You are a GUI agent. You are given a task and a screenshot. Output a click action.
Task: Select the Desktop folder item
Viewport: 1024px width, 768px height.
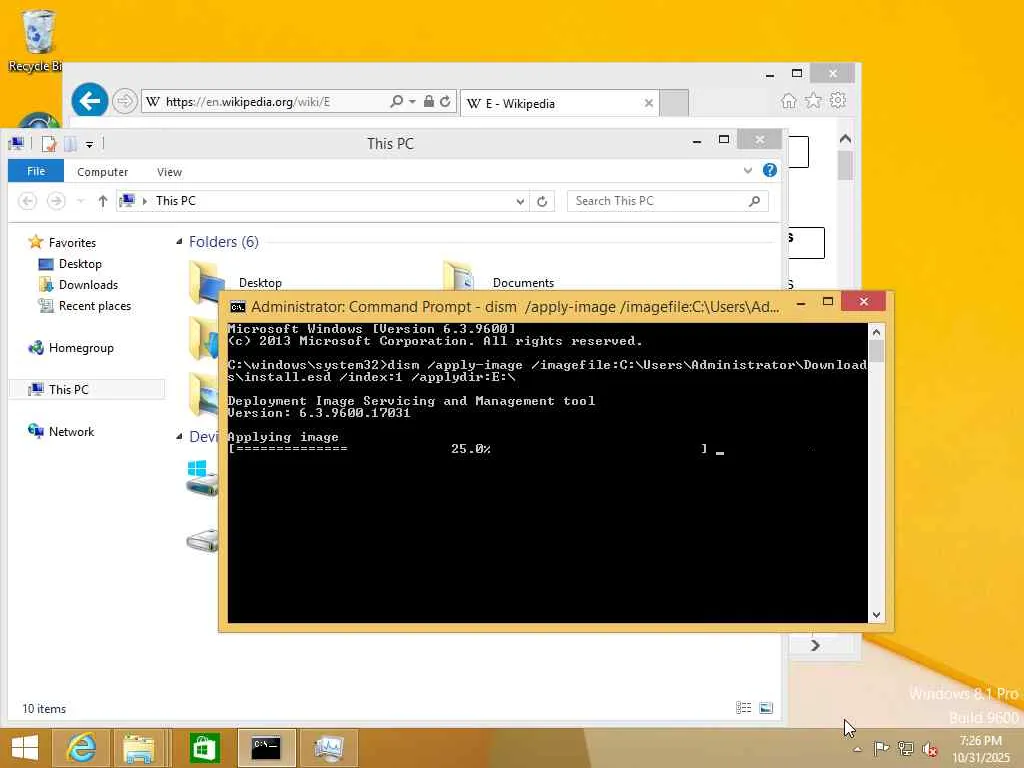[235, 282]
